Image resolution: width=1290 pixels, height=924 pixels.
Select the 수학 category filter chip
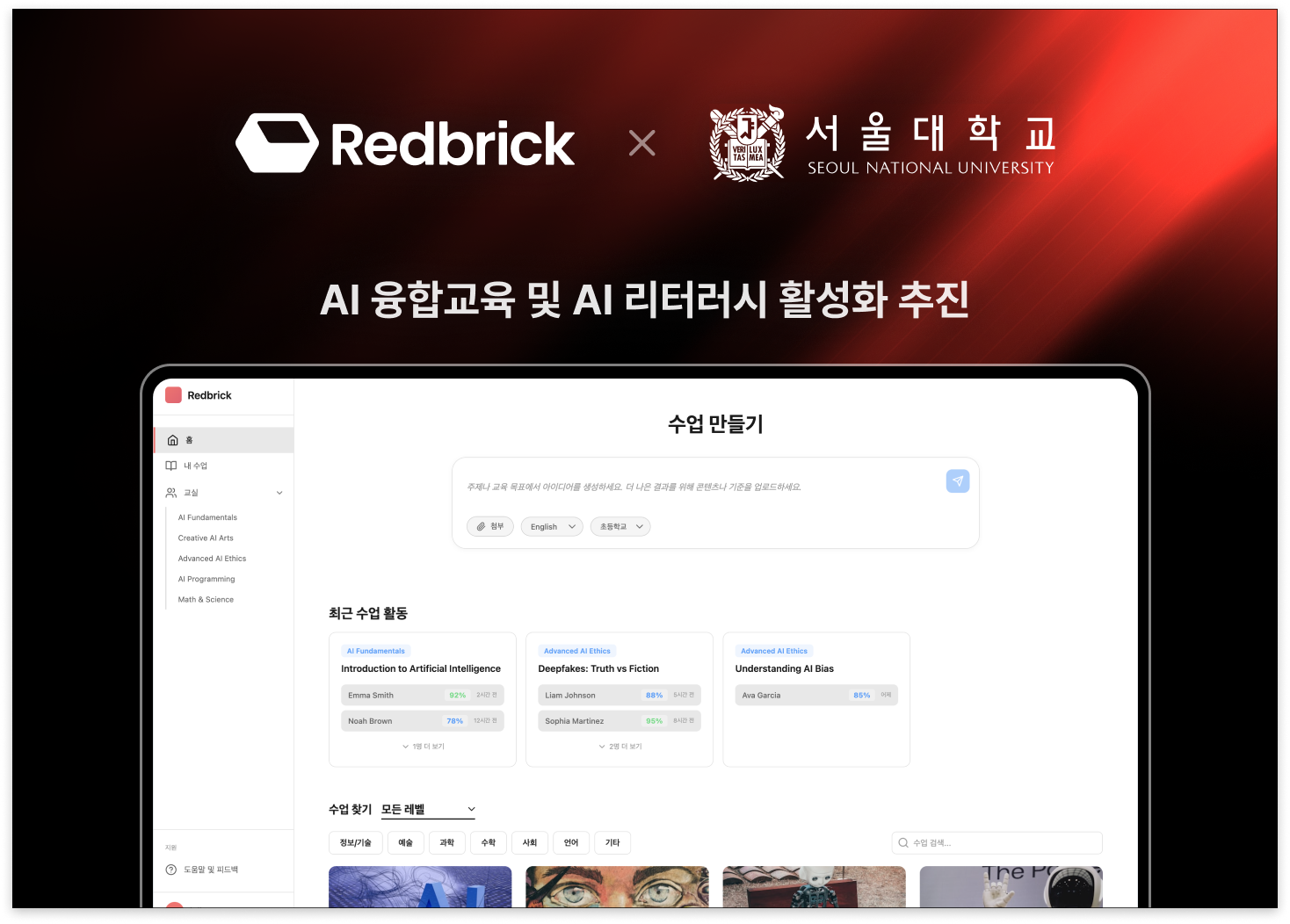[x=488, y=842]
